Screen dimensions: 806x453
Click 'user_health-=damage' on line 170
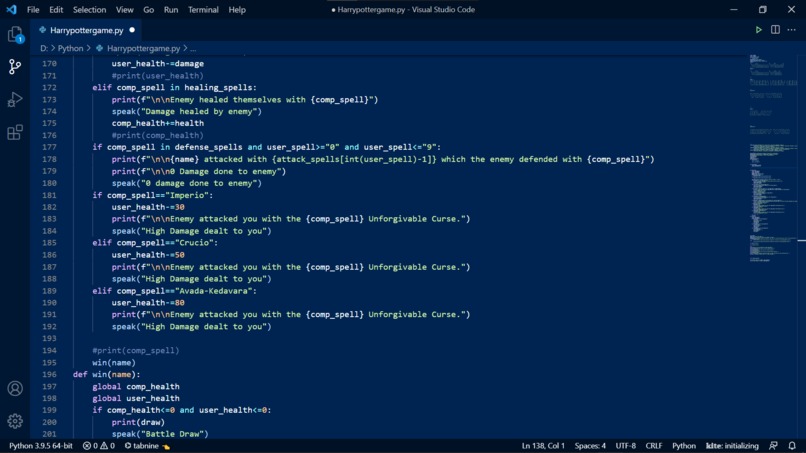coord(158,64)
